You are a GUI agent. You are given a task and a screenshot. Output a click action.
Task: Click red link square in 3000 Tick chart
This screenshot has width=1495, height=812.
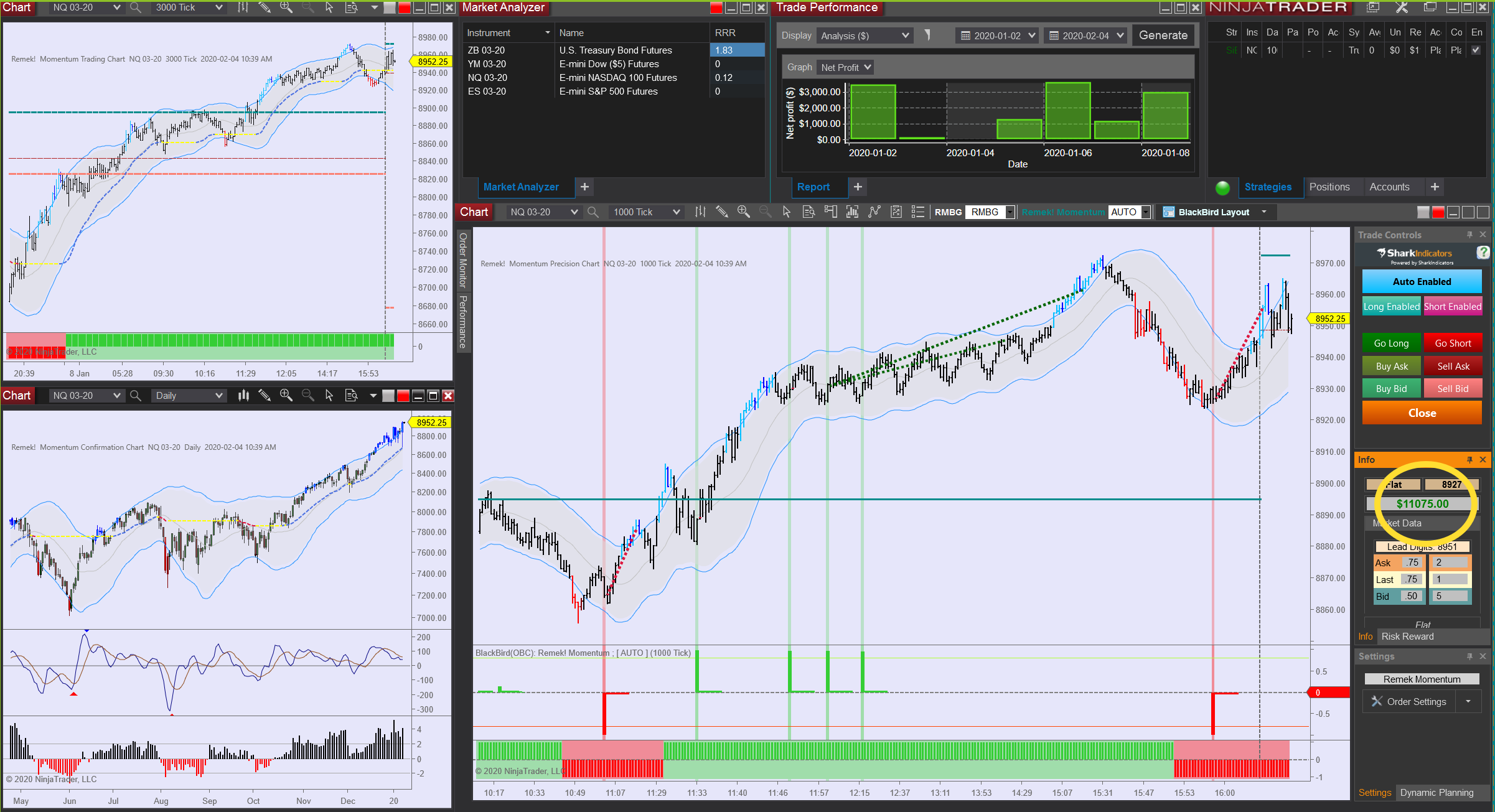click(404, 7)
